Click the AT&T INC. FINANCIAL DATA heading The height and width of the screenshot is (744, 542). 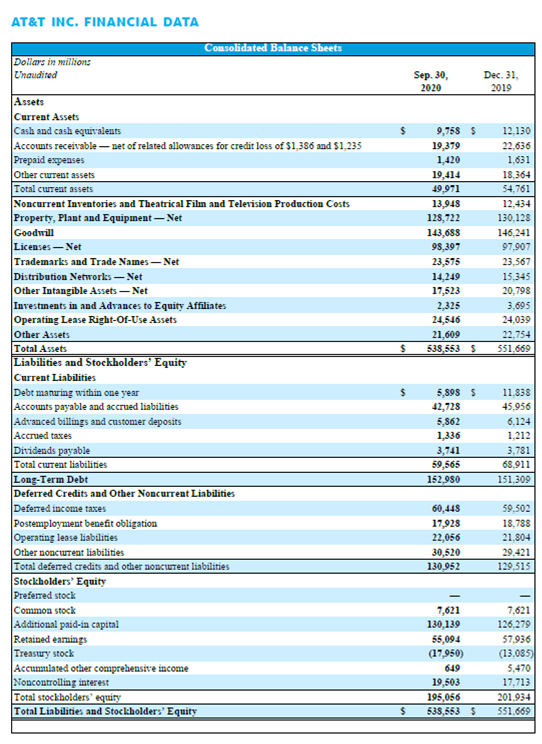tap(105, 22)
